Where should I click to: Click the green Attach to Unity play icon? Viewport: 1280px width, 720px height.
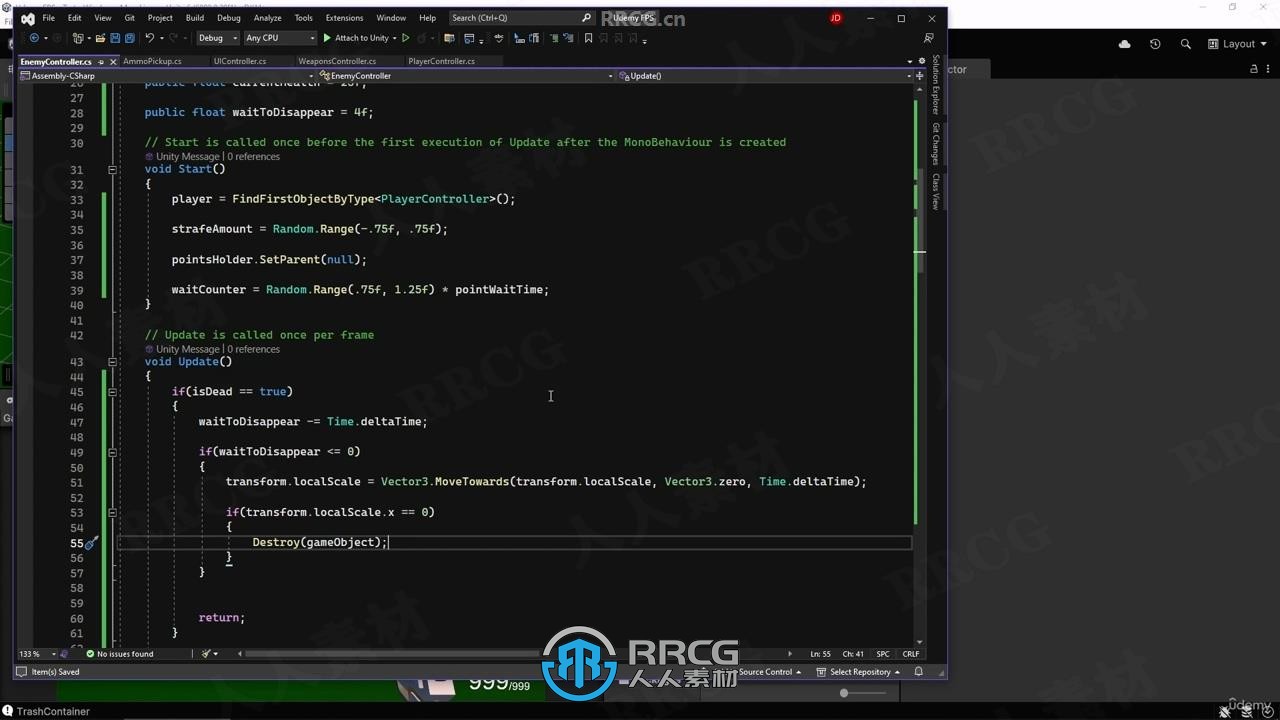(327, 38)
